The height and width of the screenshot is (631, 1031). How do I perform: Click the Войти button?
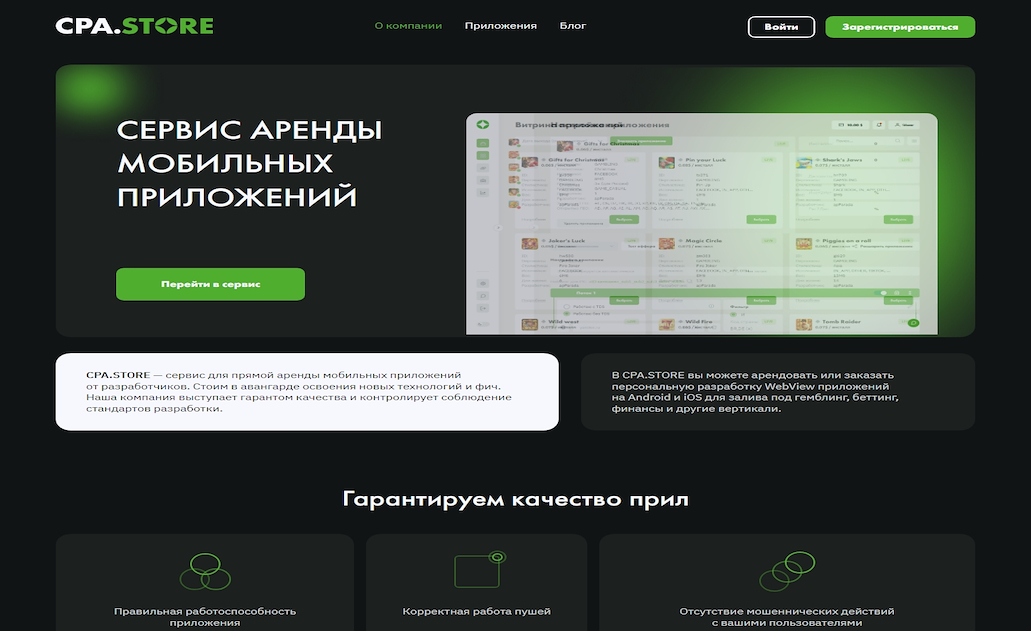click(x=781, y=27)
